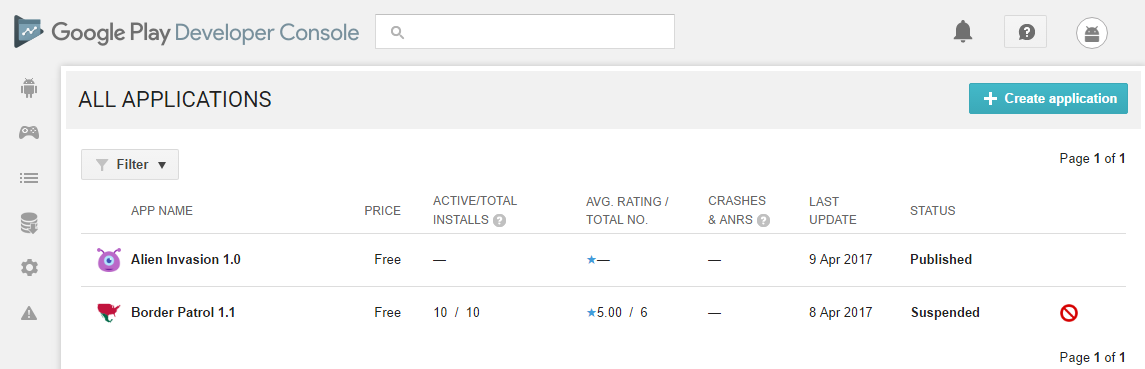This screenshot has height=369, width=1145.
Task: Click Free price in Border Patrol row
Action: click(388, 313)
